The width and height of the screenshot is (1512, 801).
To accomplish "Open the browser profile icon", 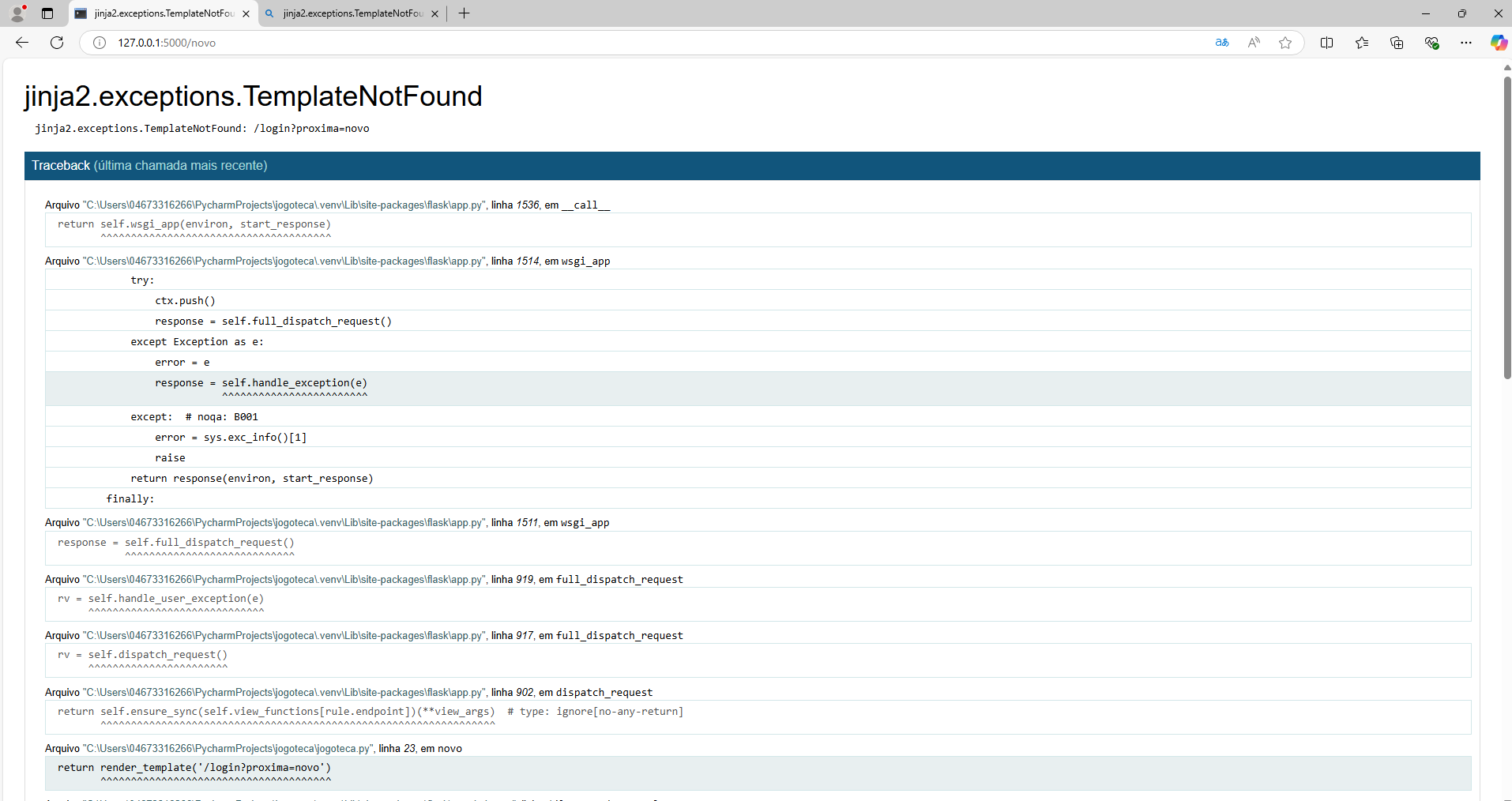I will tap(17, 13).
